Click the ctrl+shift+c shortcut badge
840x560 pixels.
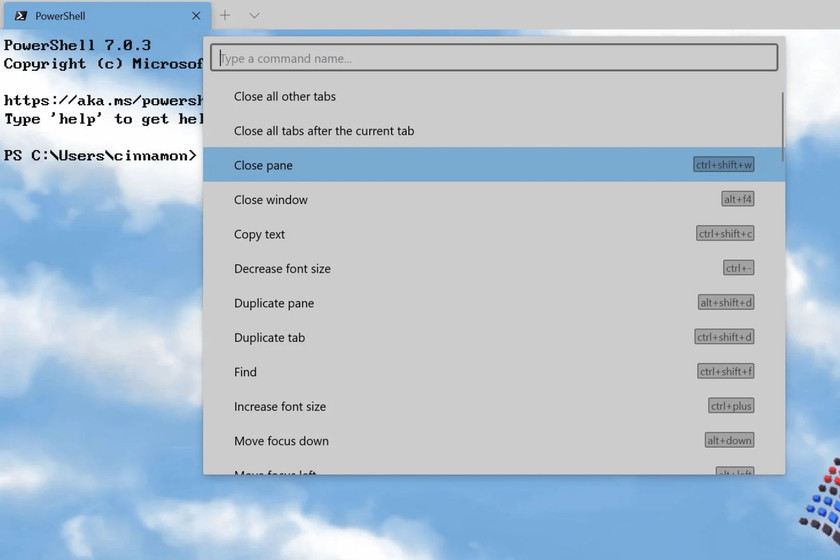pyautogui.click(x=725, y=234)
